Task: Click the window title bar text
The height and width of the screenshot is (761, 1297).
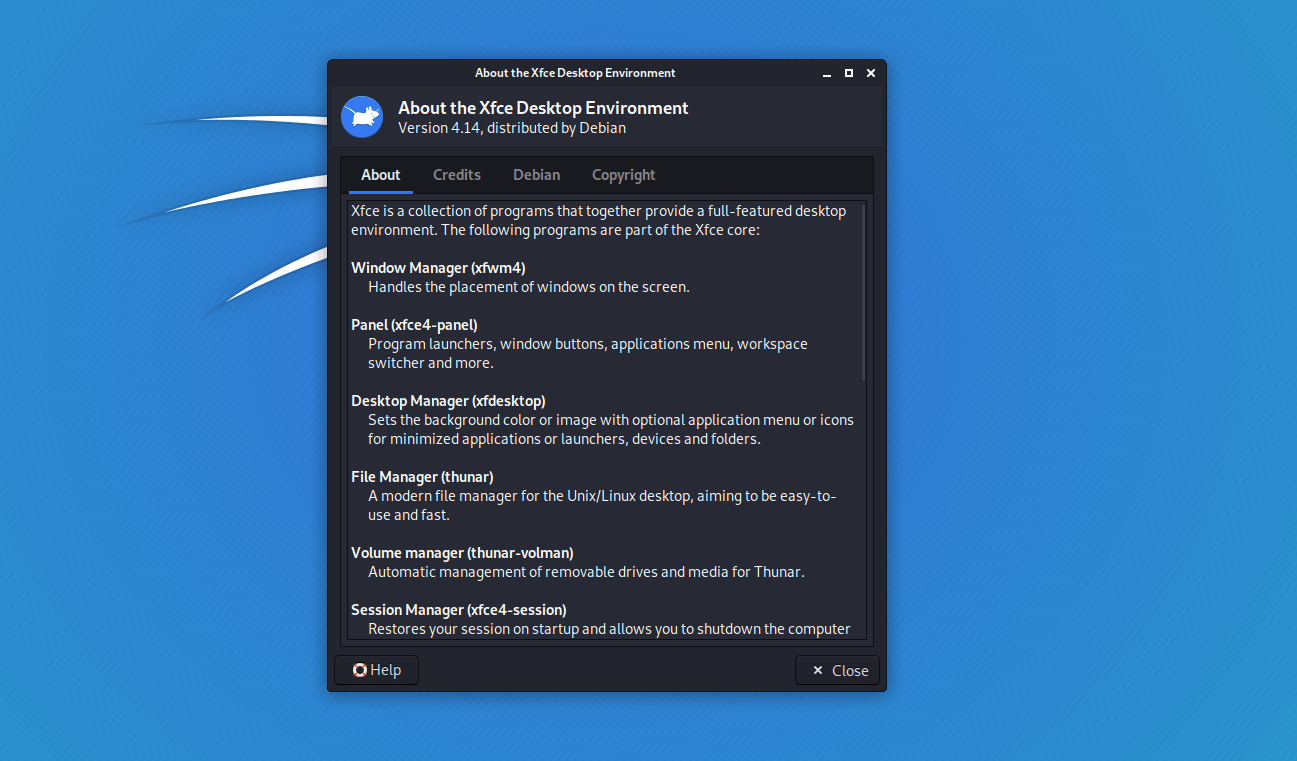Action: point(575,73)
